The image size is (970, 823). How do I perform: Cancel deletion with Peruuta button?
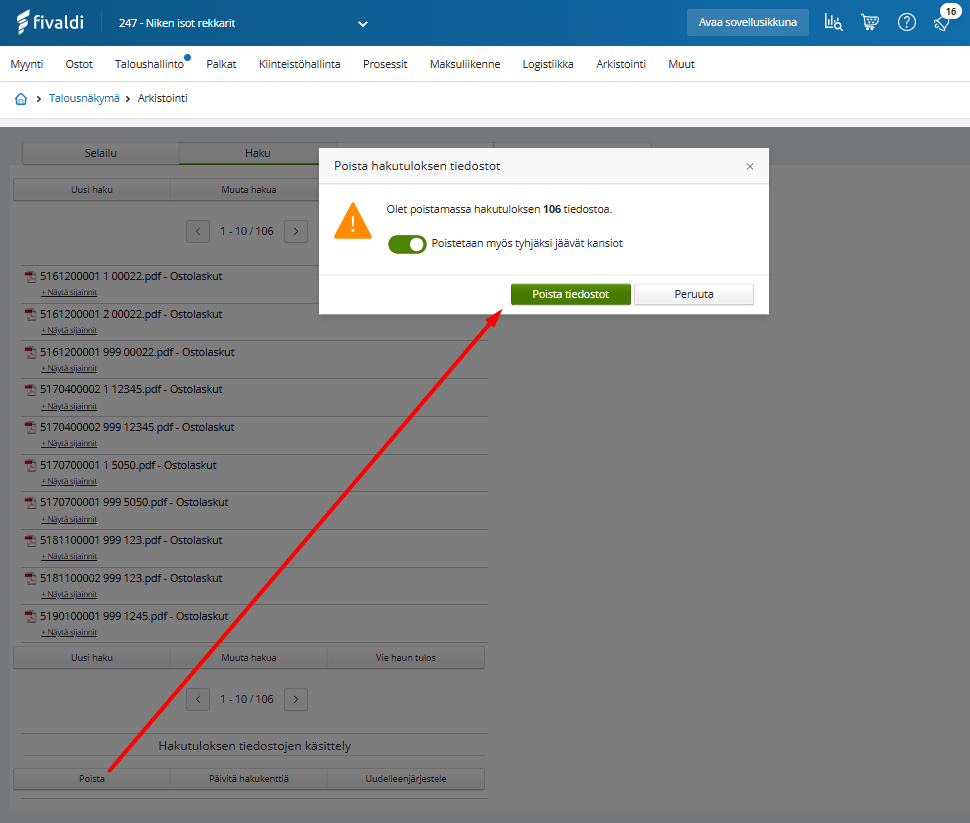(x=693, y=295)
